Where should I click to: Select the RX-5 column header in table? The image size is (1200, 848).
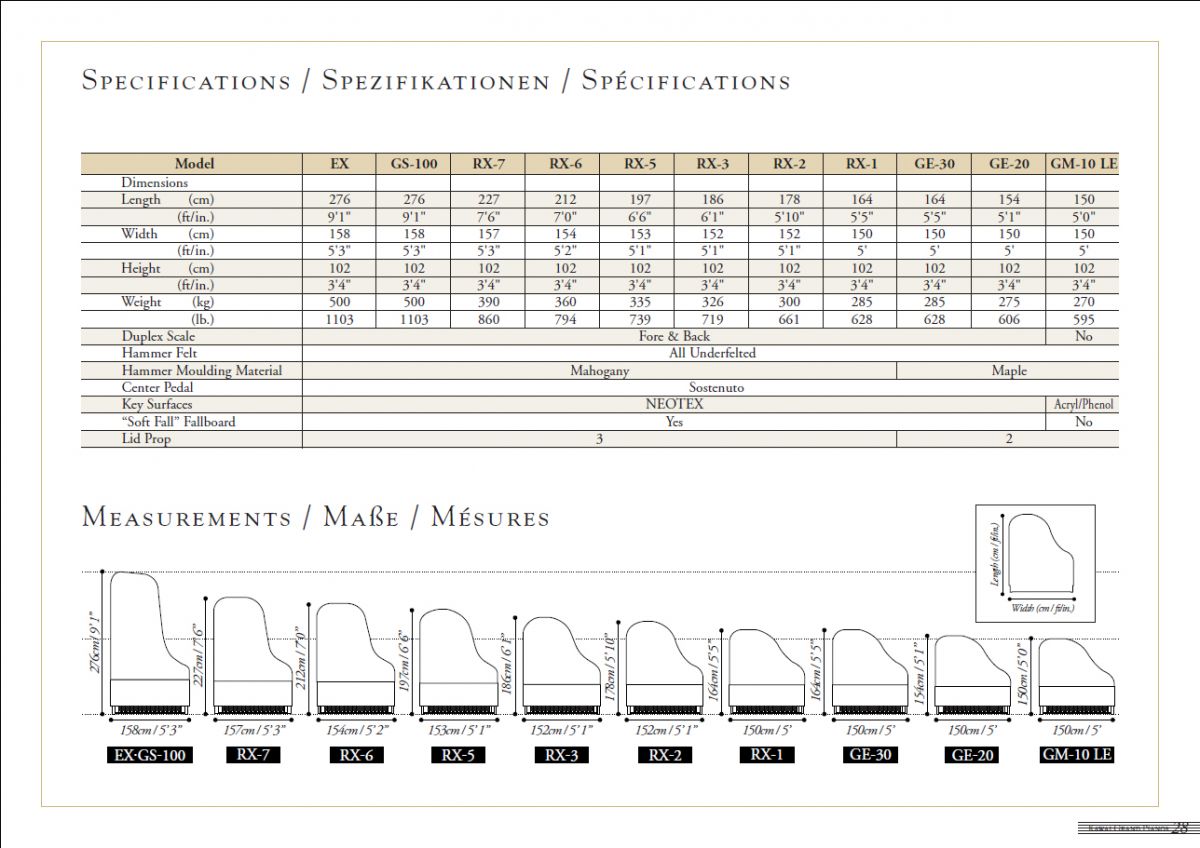coord(637,164)
